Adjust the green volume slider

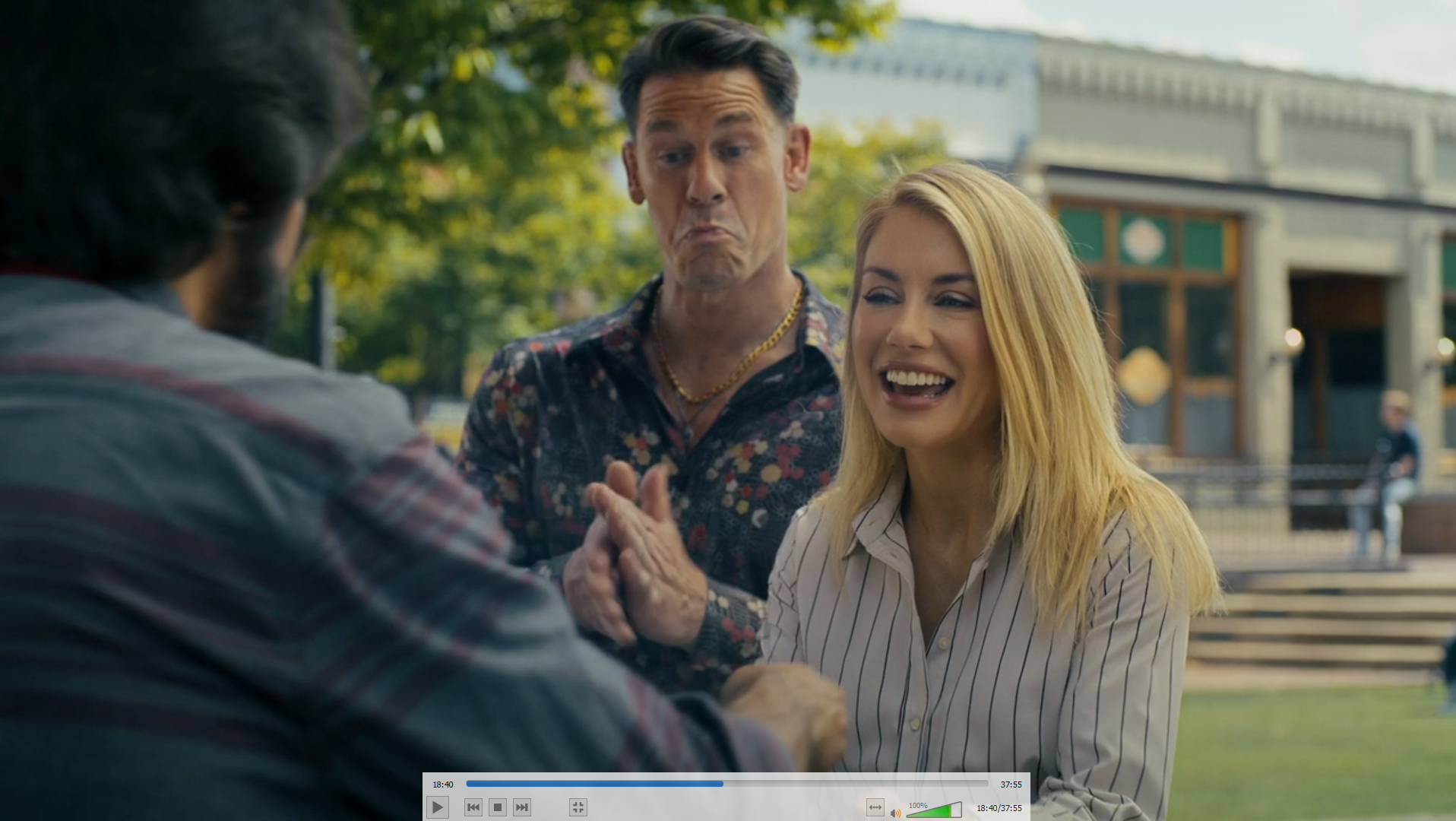(934, 810)
